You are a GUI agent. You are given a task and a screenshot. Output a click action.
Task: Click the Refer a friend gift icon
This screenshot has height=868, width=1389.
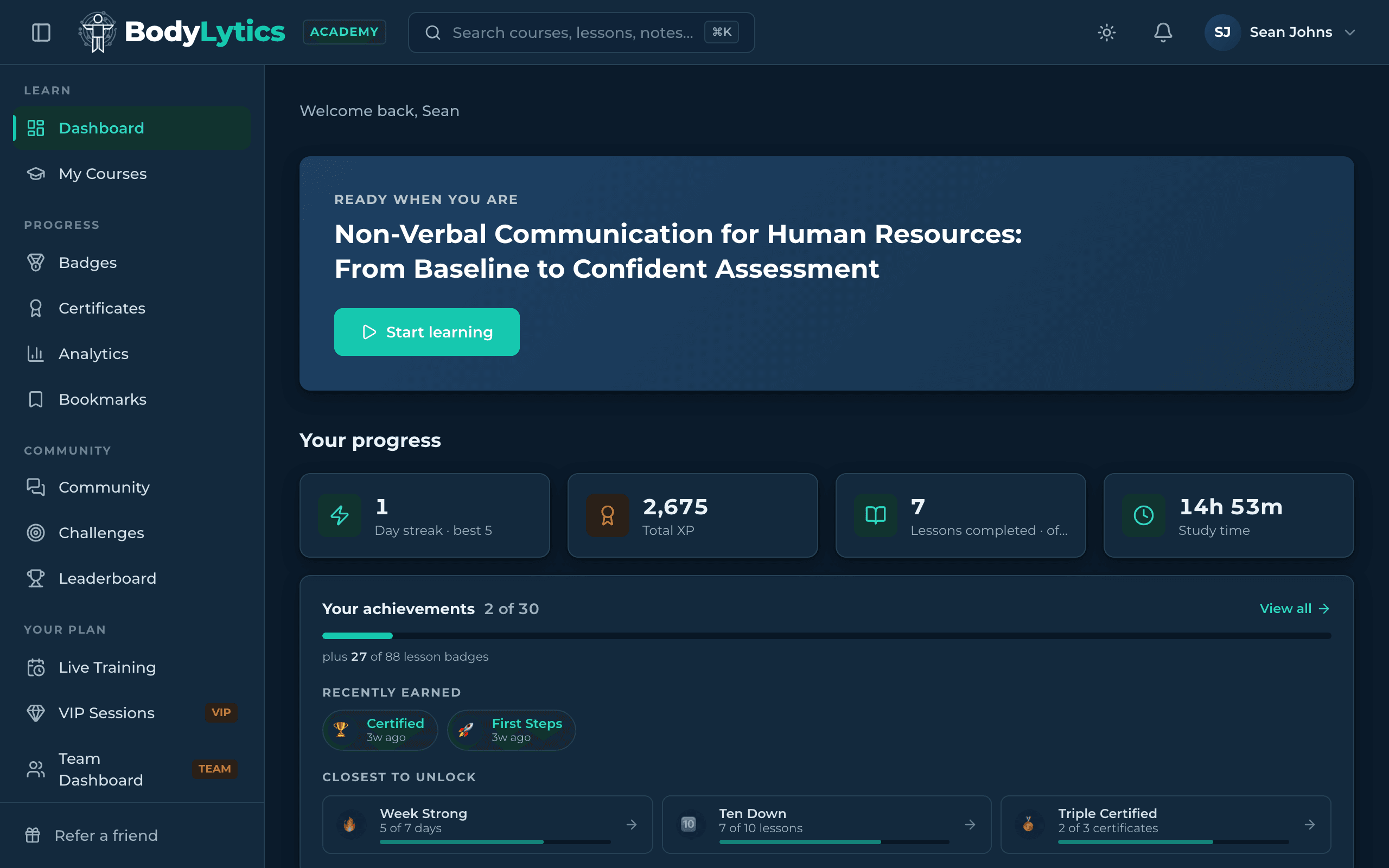coord(33,835)
